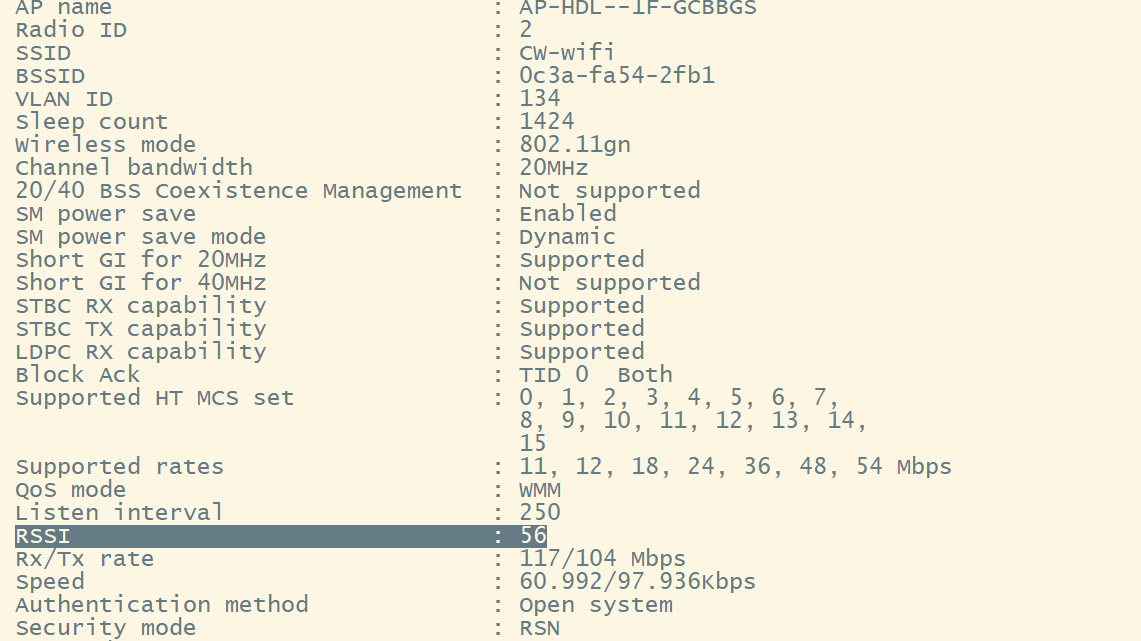
Task: Click the SM power save mode value Dynamic
Action: click(567, 237)
